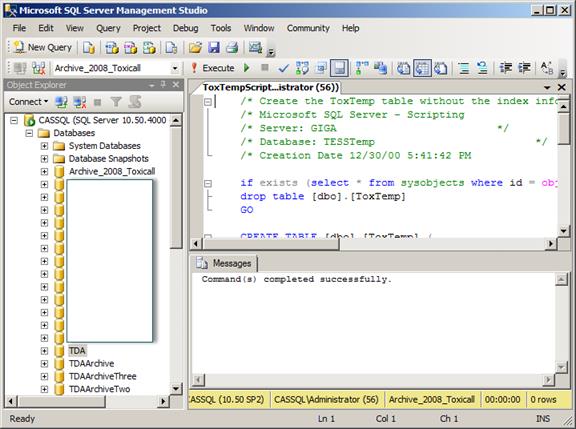
Task: Open a new Database Engine Query
Action: pyautogui.click(x=89, y=48)
